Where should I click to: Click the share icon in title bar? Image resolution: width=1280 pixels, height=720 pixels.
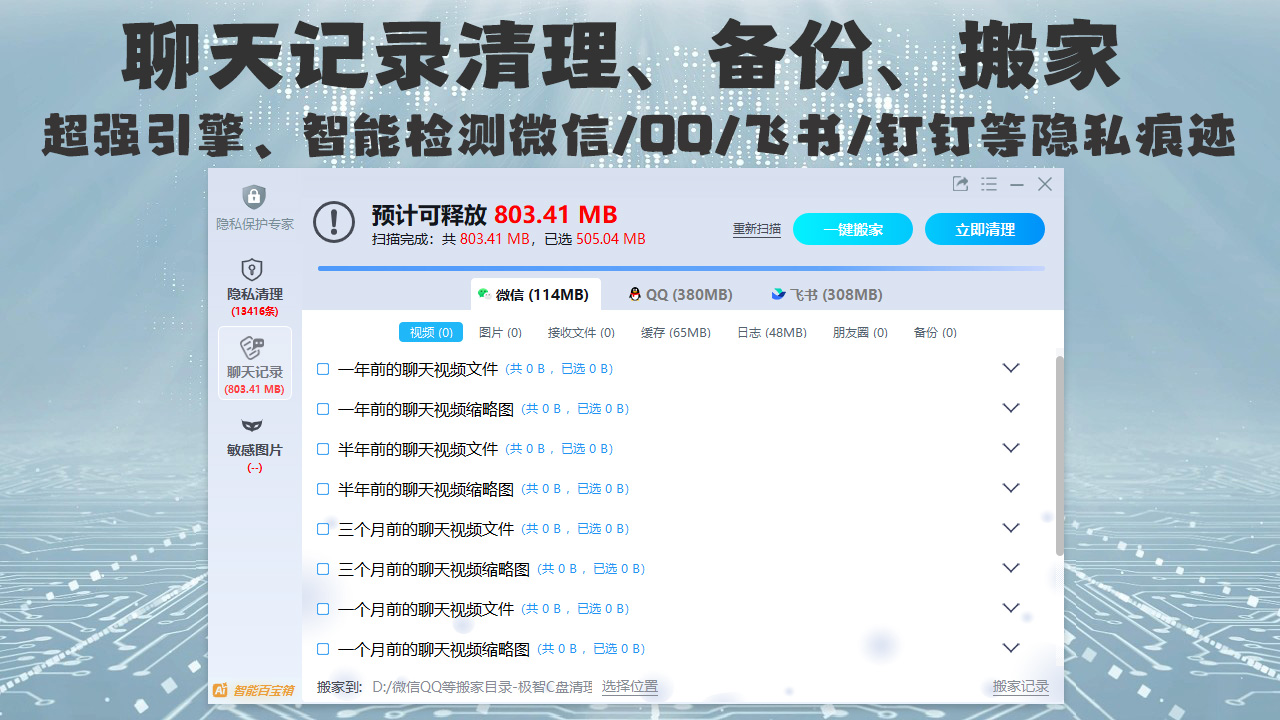(960, 184)
